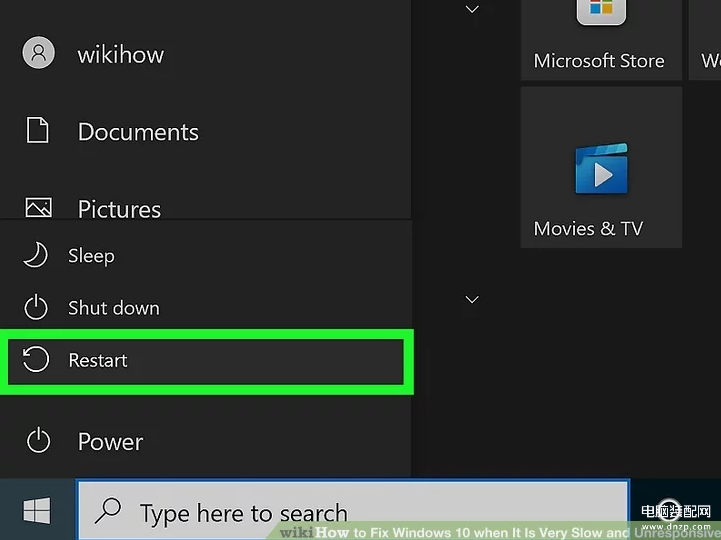Click the Pictures image icon
721x540 pixels.
(x=39, y=207)
